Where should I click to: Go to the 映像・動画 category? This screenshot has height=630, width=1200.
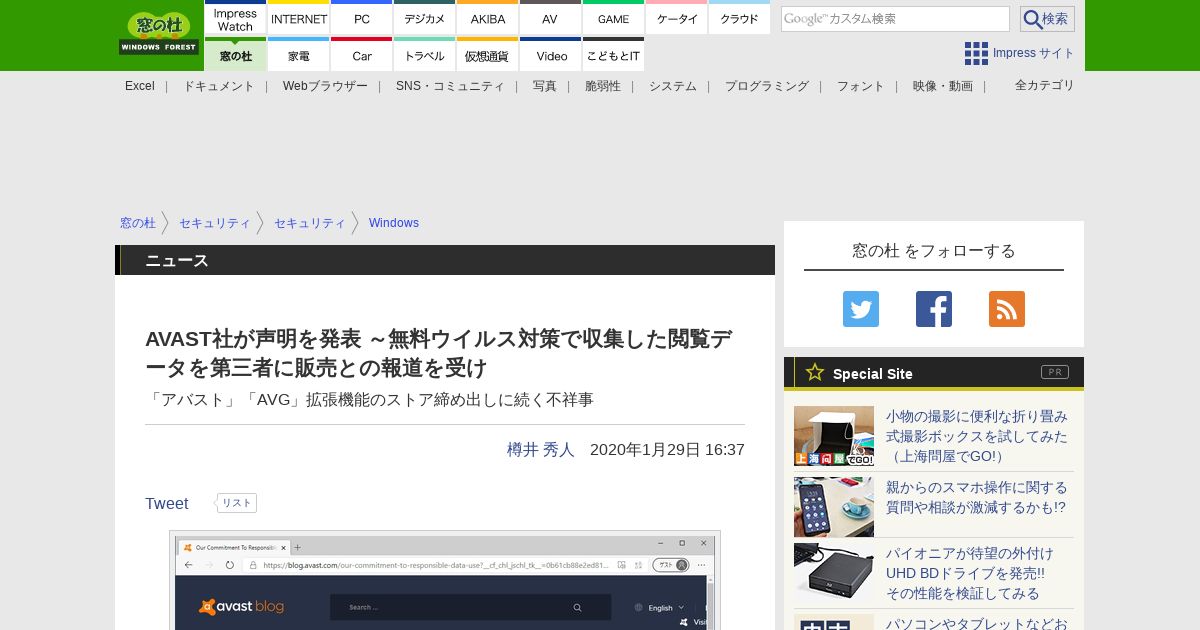tap(943, 86)
